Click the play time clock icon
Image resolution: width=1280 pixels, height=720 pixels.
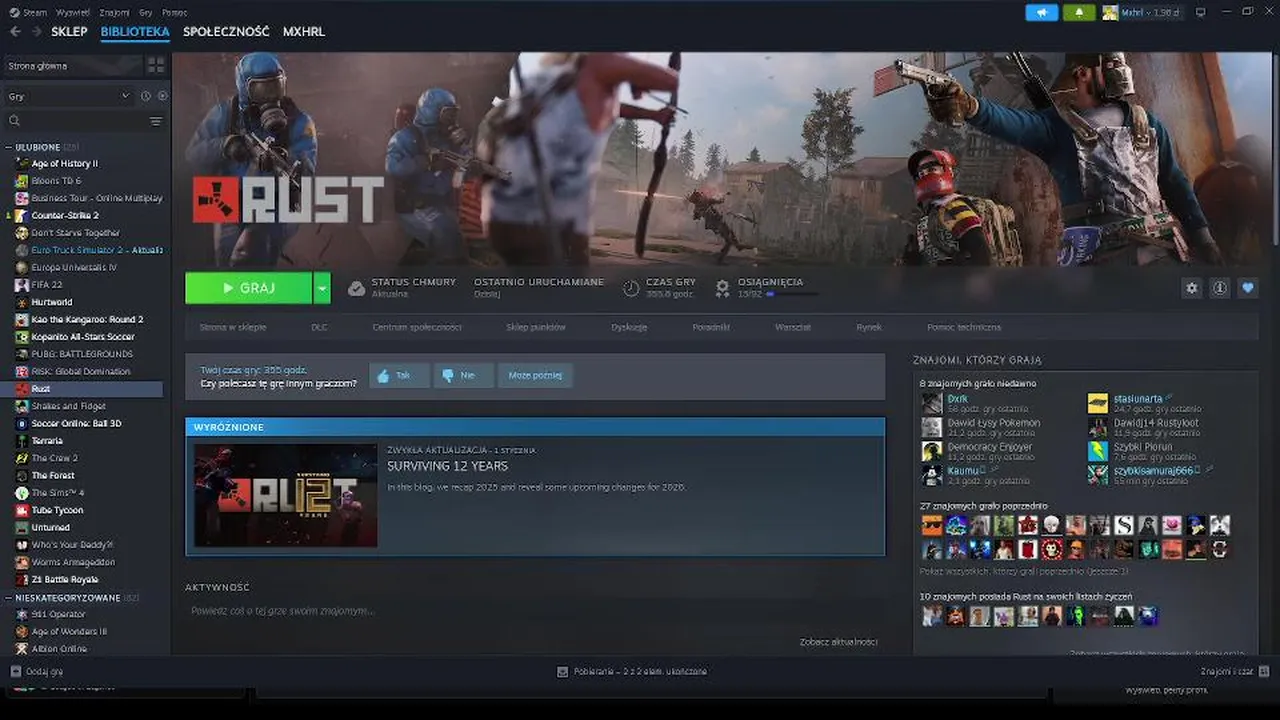click(x=631, y=288)
